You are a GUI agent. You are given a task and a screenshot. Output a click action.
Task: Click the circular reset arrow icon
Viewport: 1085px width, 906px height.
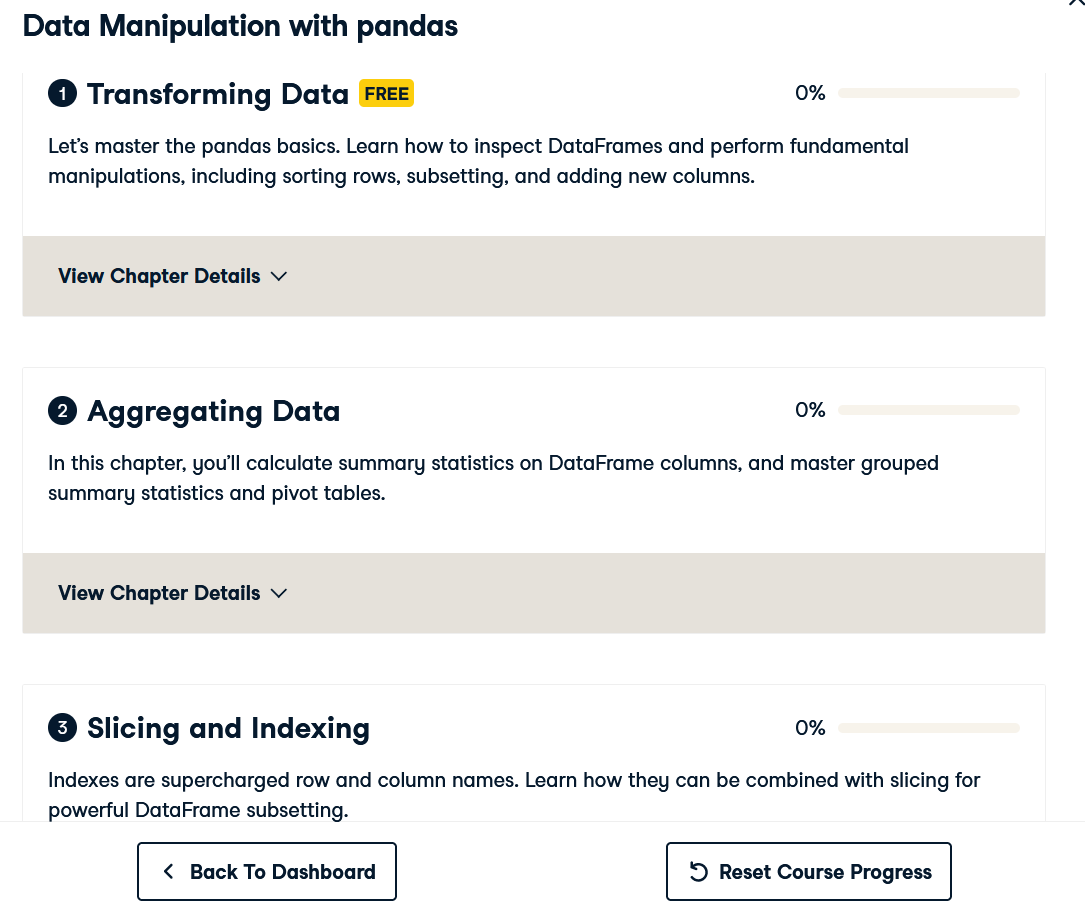click(699, 872)
